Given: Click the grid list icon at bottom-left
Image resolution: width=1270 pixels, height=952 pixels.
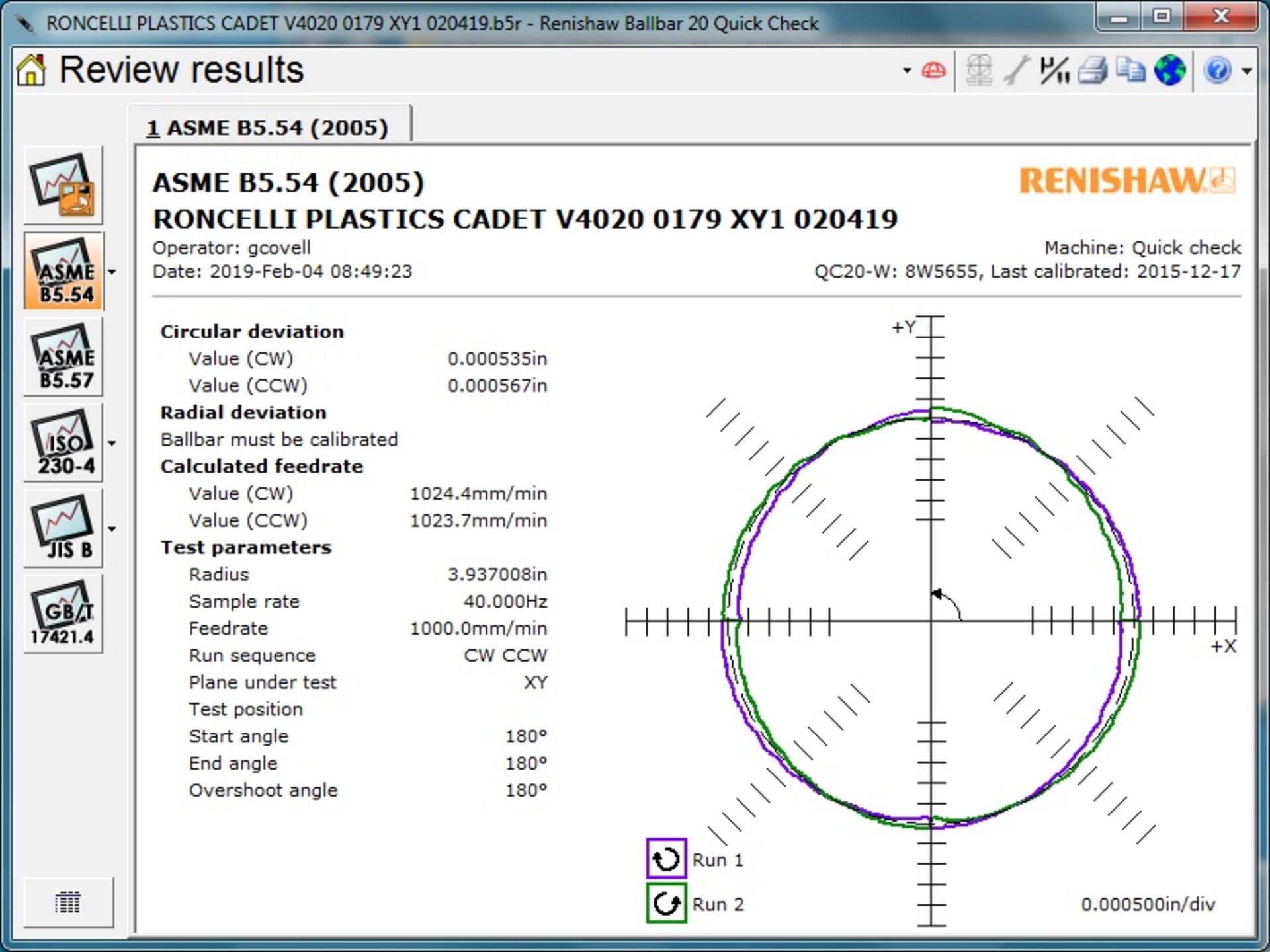Looking at the screenshot, I should point(68,902).
